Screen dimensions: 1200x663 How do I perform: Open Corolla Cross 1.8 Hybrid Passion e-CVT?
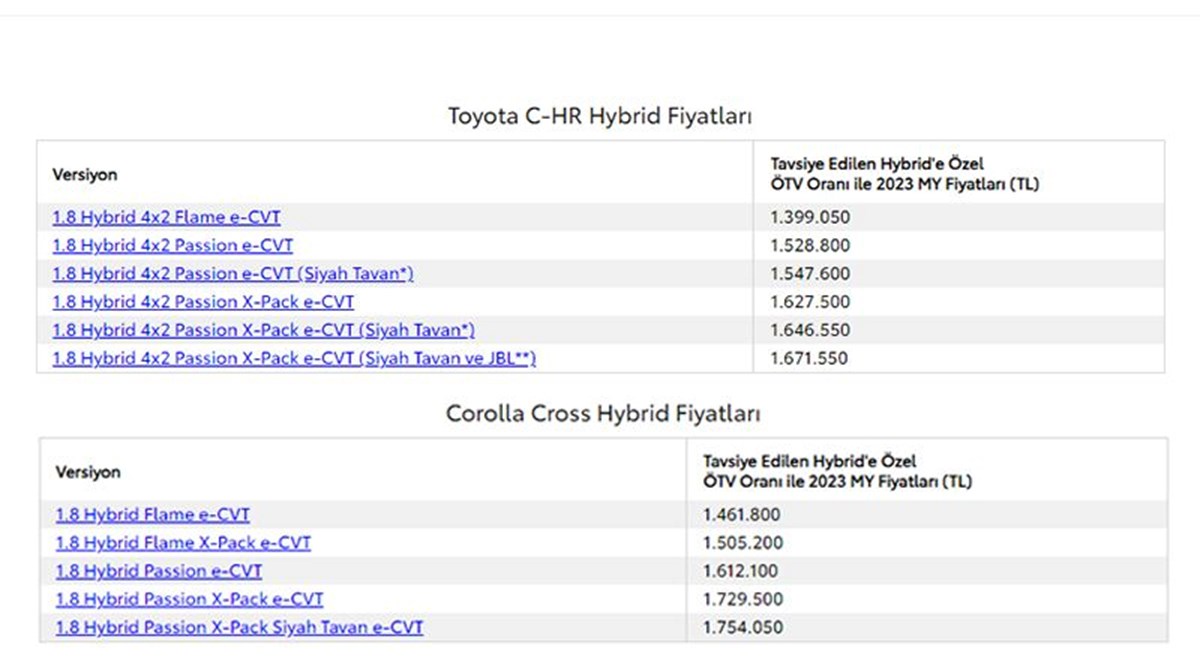coord(159,571)
